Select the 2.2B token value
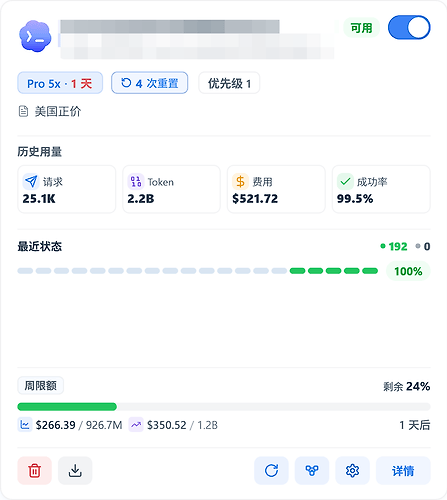 click(x=141, y=199)
